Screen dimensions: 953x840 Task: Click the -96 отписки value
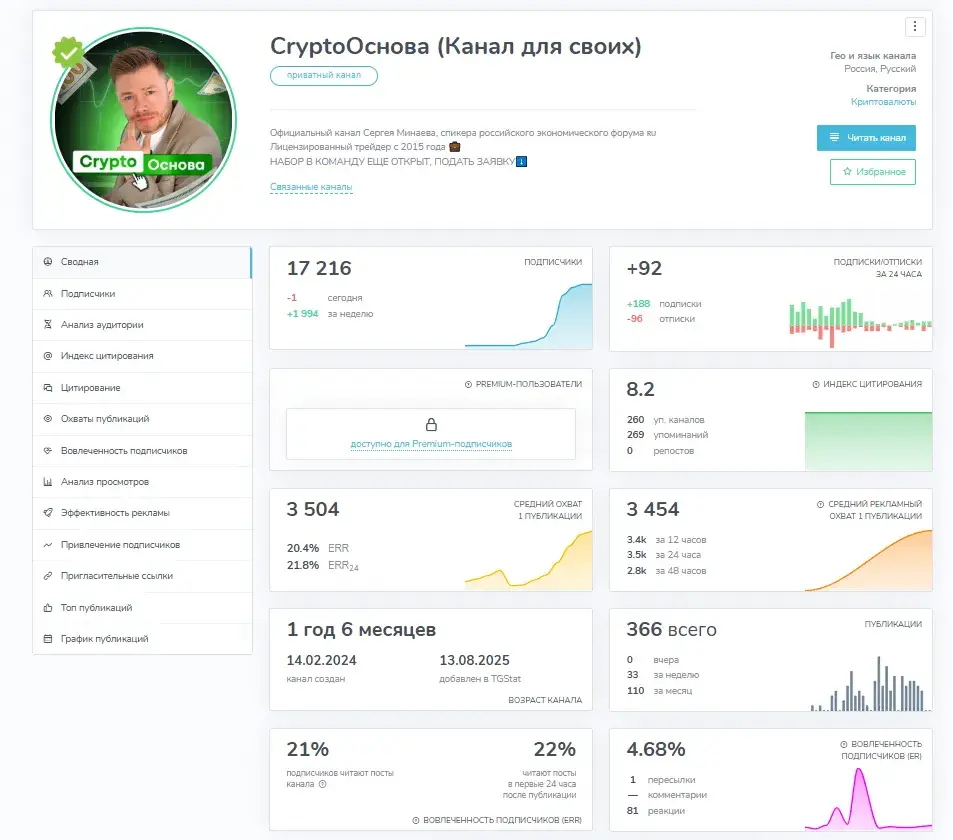point(635,319)
